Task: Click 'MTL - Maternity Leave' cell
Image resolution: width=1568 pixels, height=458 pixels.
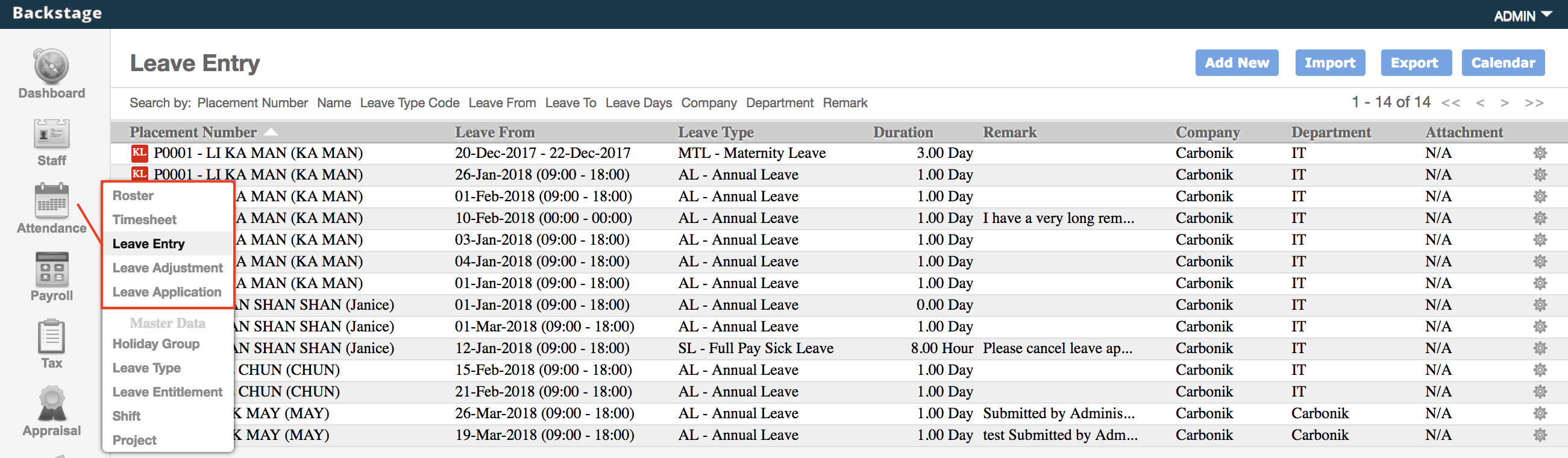Action: [x=751, y=153]
